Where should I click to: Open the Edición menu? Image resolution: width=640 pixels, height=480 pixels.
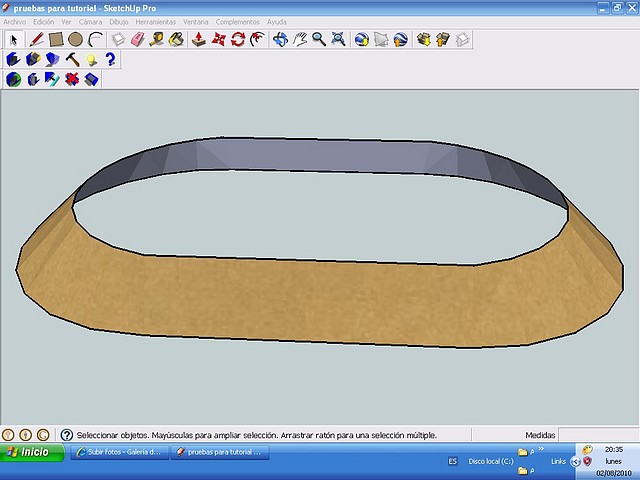(x=44, y=22)
